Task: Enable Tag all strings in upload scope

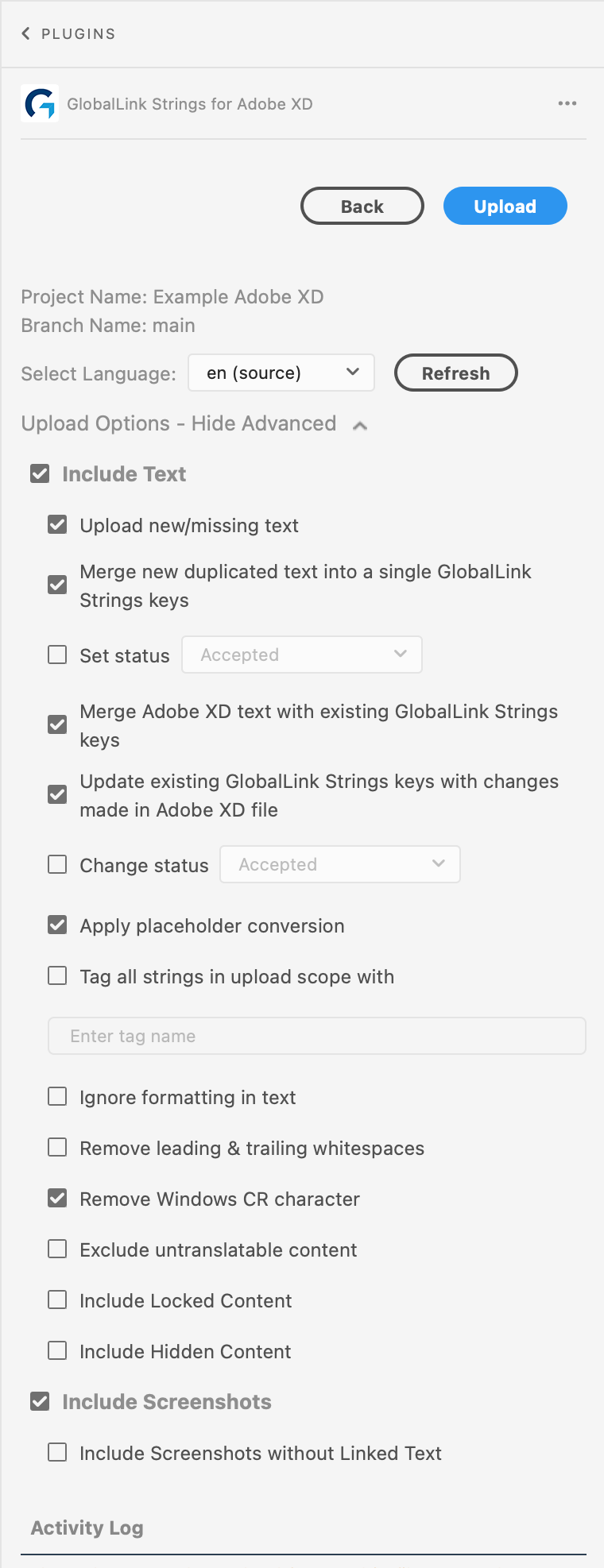Action: (57, 976)
